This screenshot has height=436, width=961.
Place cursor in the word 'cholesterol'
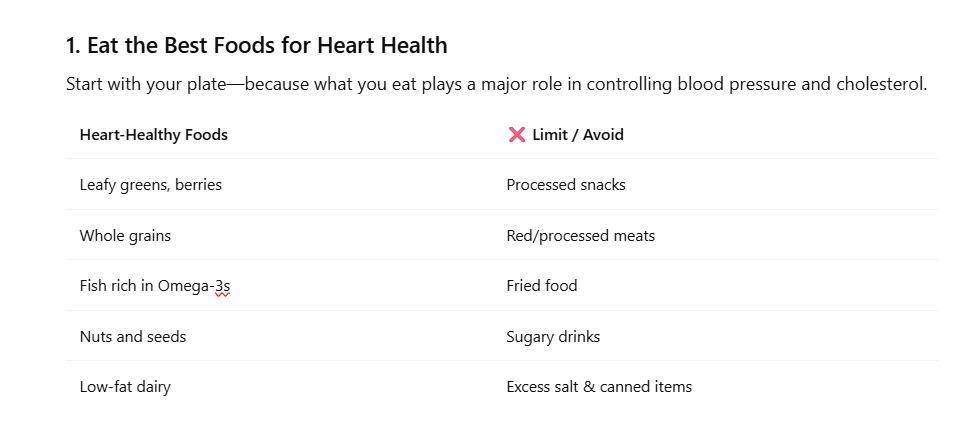pos(879,84)
